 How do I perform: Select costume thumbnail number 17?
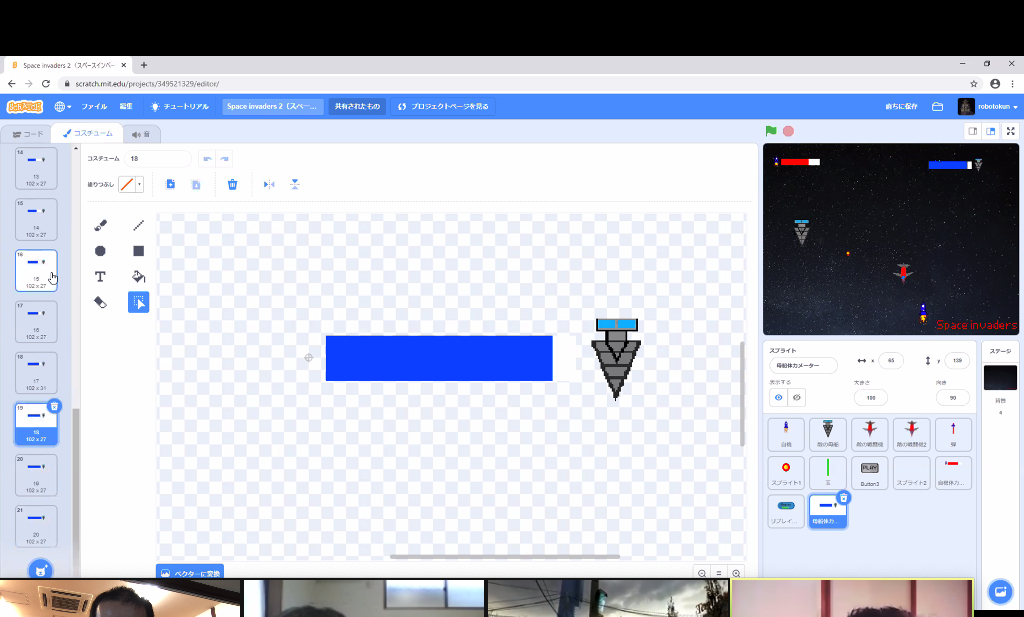pos(36,322)
